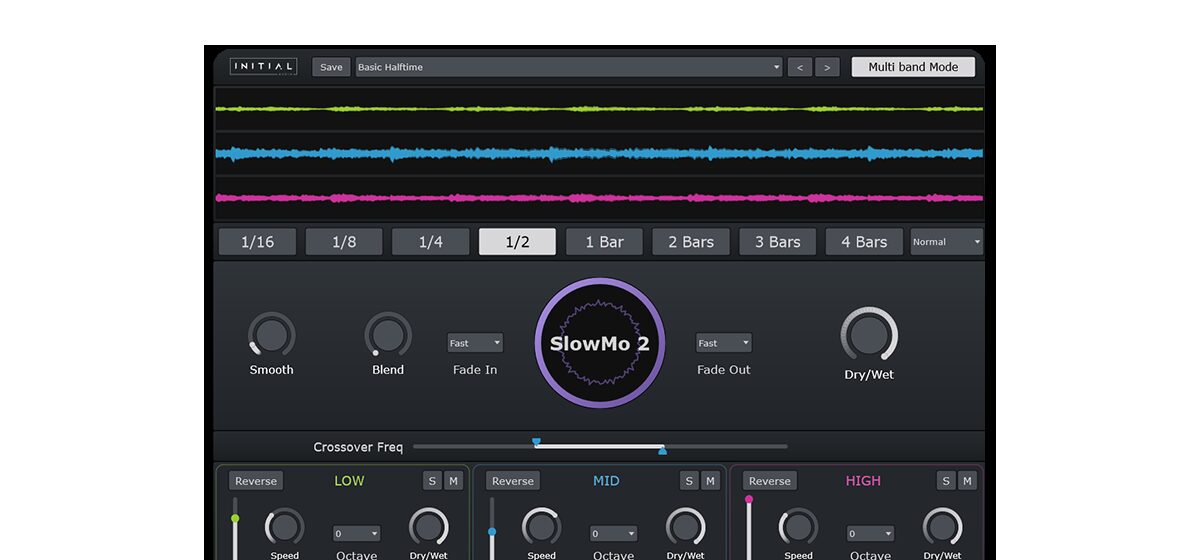The width and height of the screenshot is (1200, 560).
Task: Select the 1 Bar loop length
Action: point(604,242)
